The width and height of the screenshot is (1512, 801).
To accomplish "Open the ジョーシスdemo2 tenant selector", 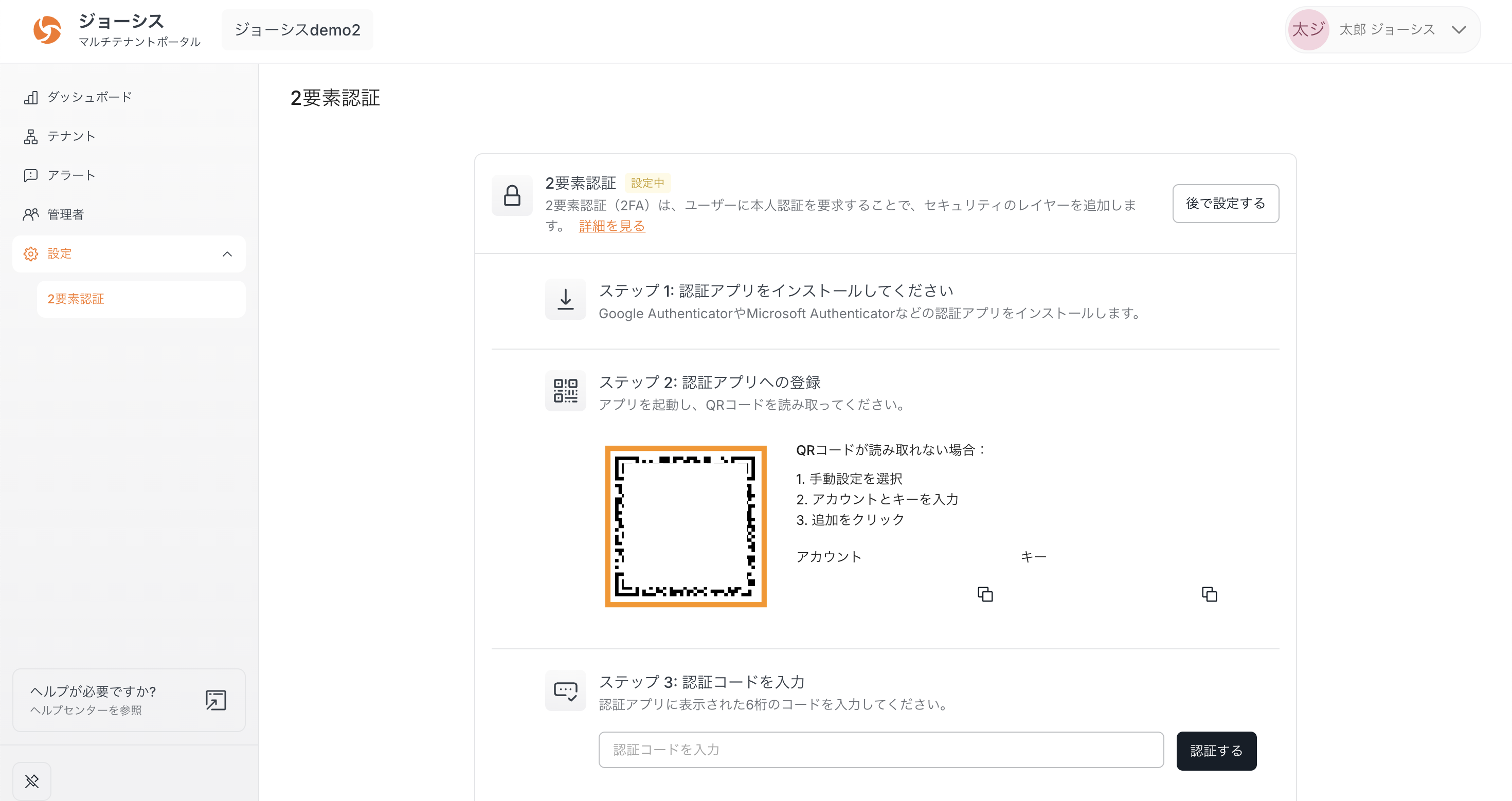I will (x=297, y=30).
